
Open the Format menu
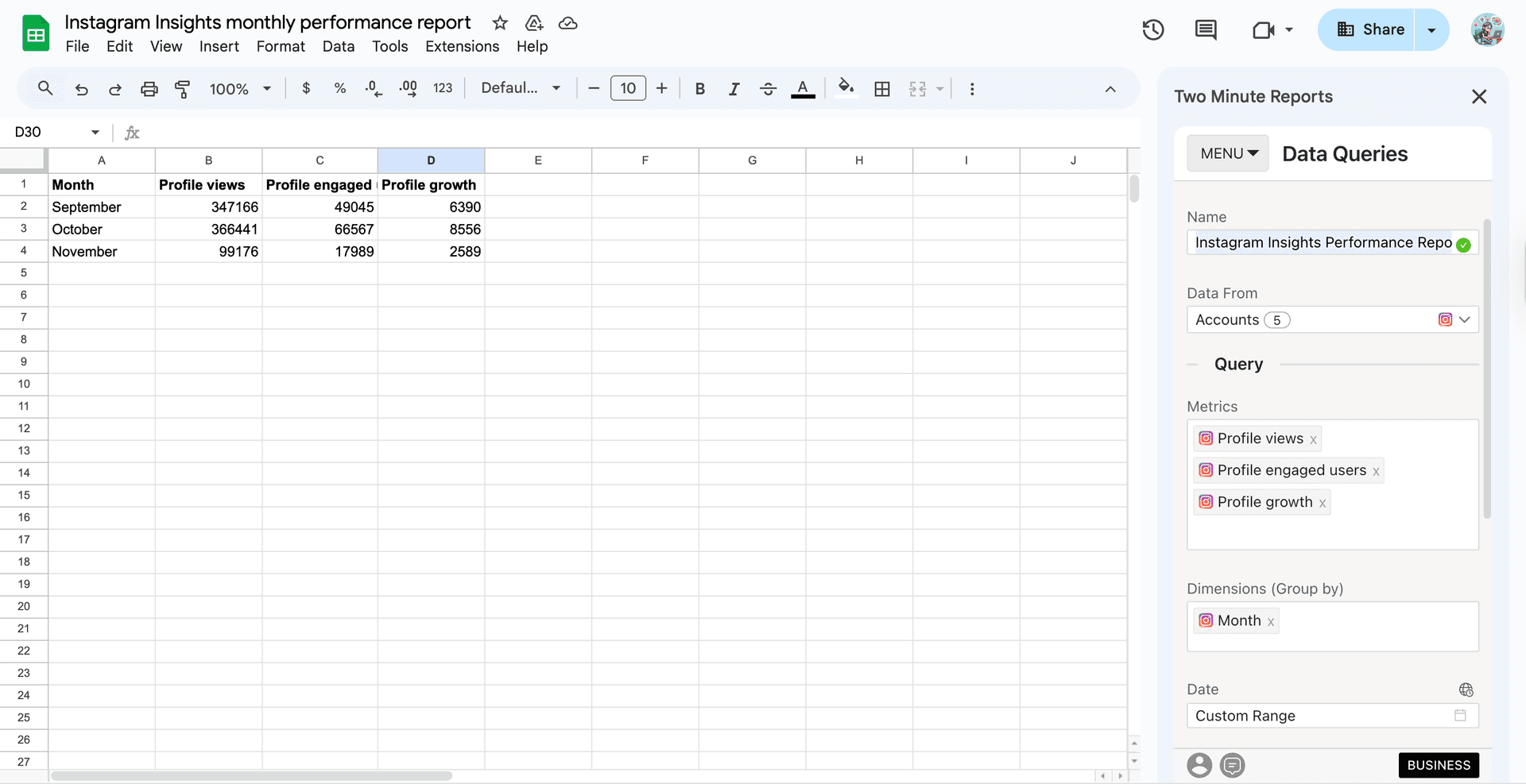point(281,46)
